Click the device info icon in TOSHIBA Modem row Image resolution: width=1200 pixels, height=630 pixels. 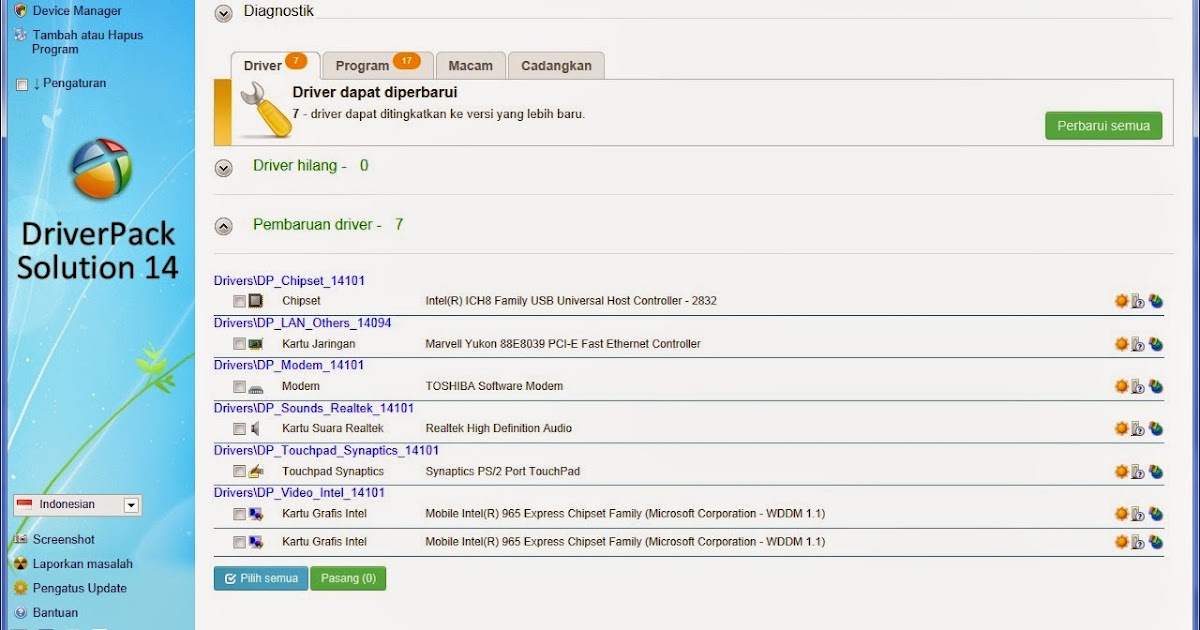1138,387
